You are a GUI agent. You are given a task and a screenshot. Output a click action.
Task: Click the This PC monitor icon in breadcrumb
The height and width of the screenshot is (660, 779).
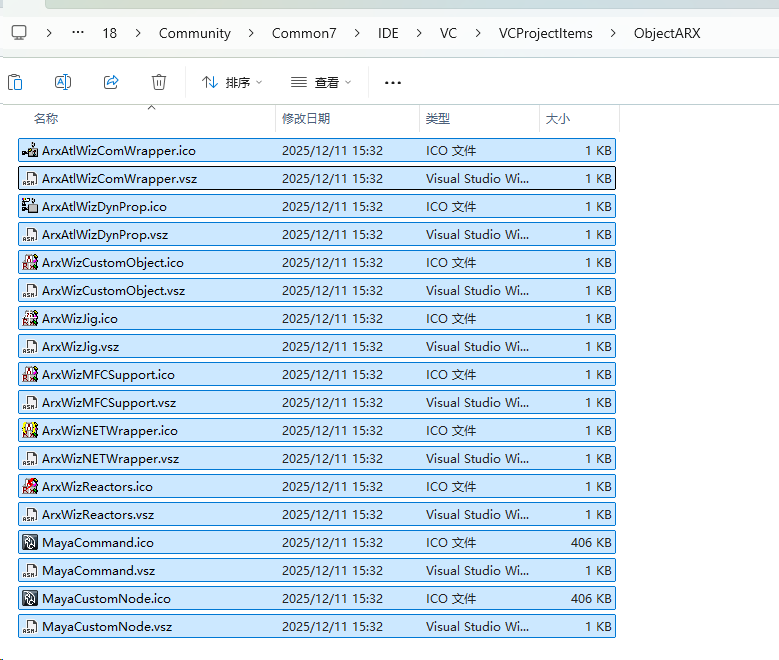click(19, 33)
